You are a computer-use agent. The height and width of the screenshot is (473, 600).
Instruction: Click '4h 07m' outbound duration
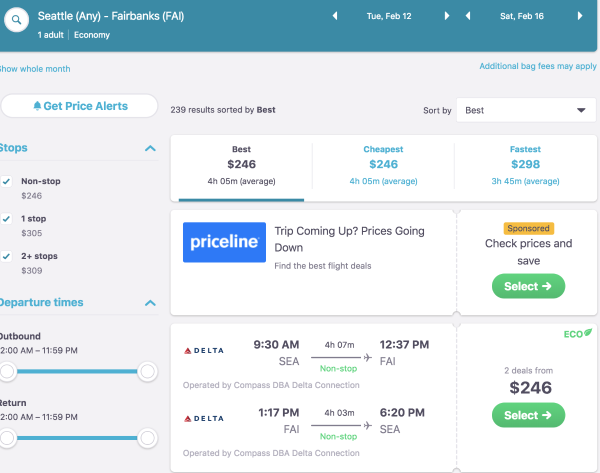click(339, 345)
